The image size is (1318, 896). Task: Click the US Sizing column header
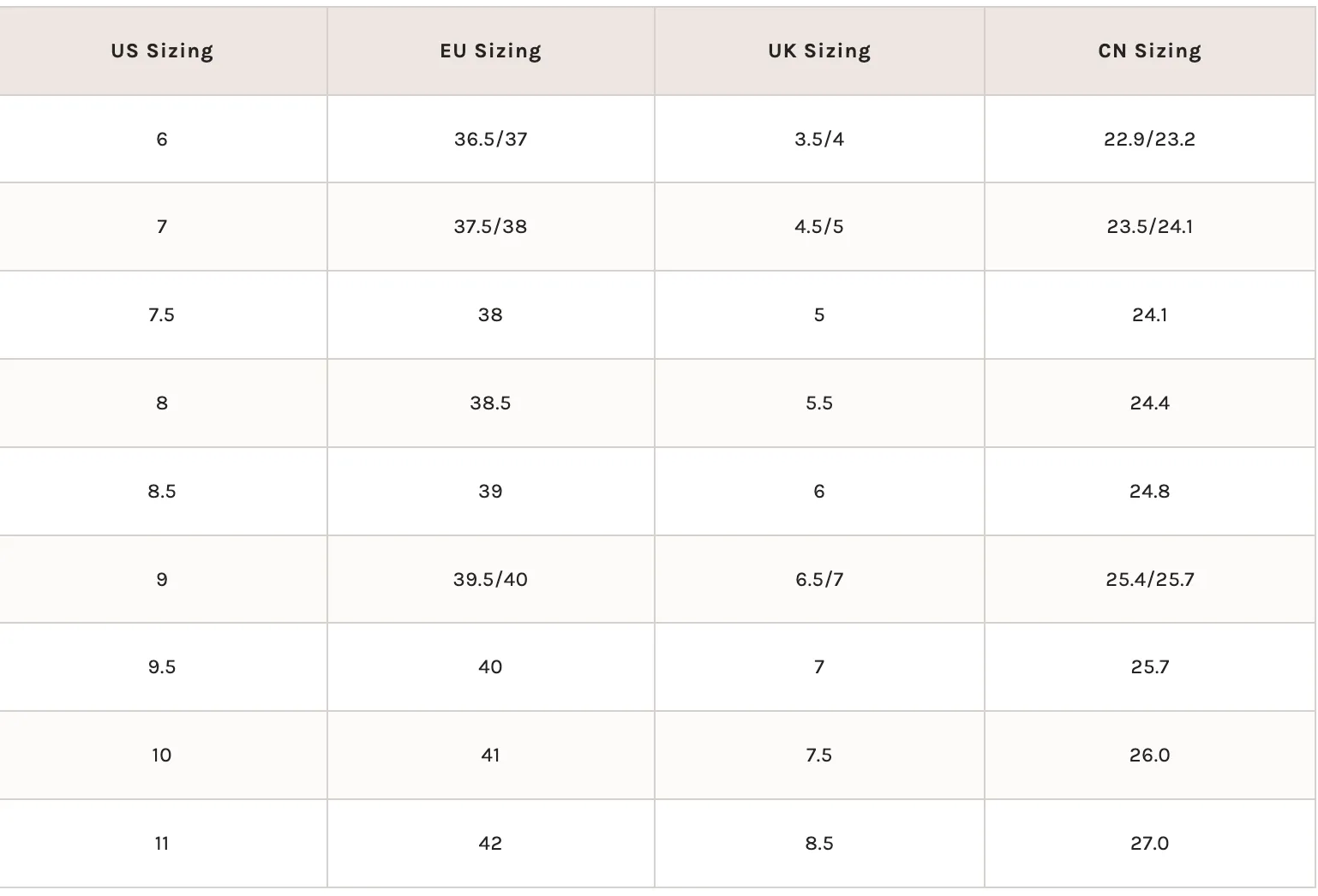163,51
